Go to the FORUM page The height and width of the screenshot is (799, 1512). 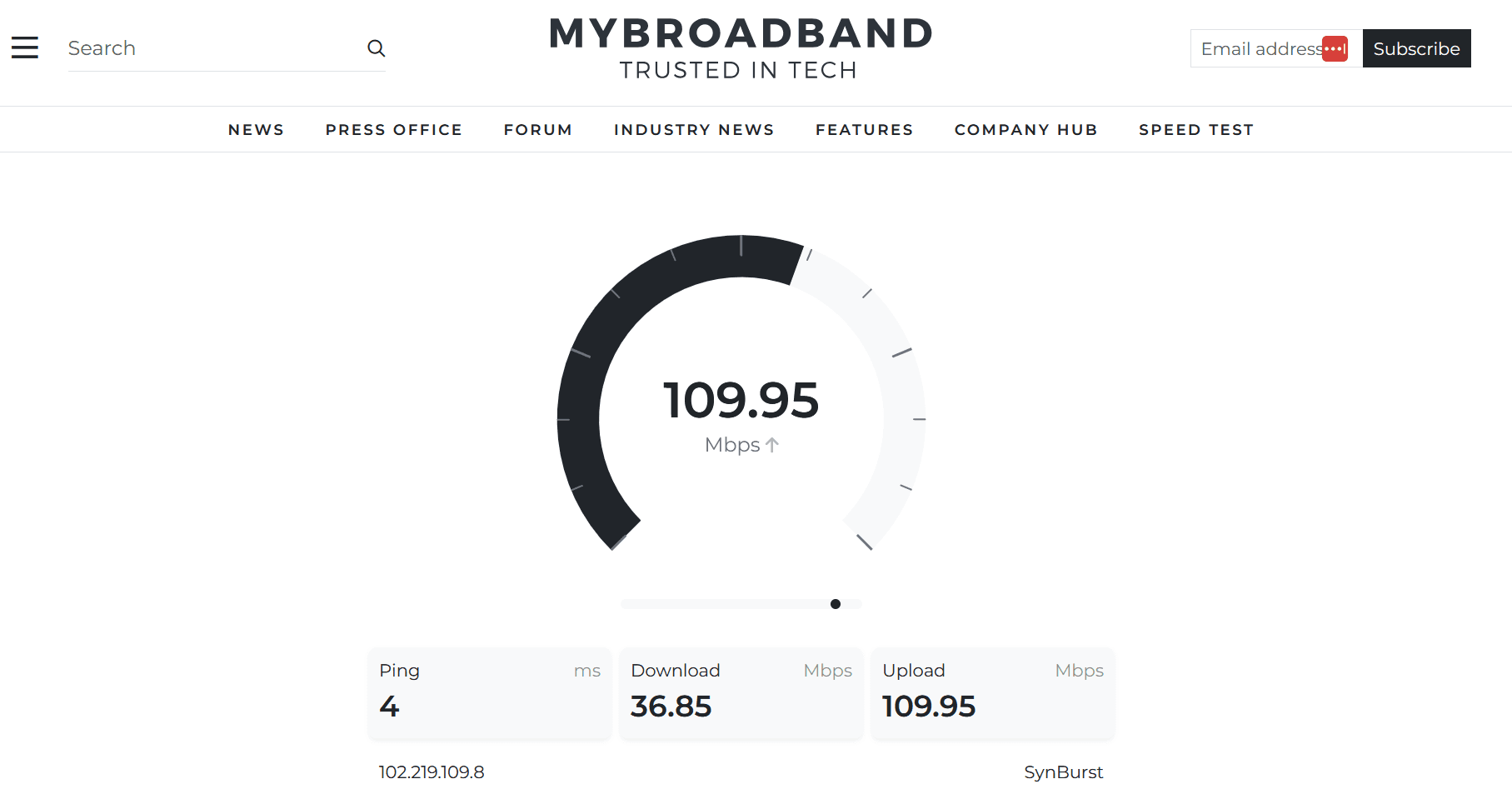coord(537,129)
